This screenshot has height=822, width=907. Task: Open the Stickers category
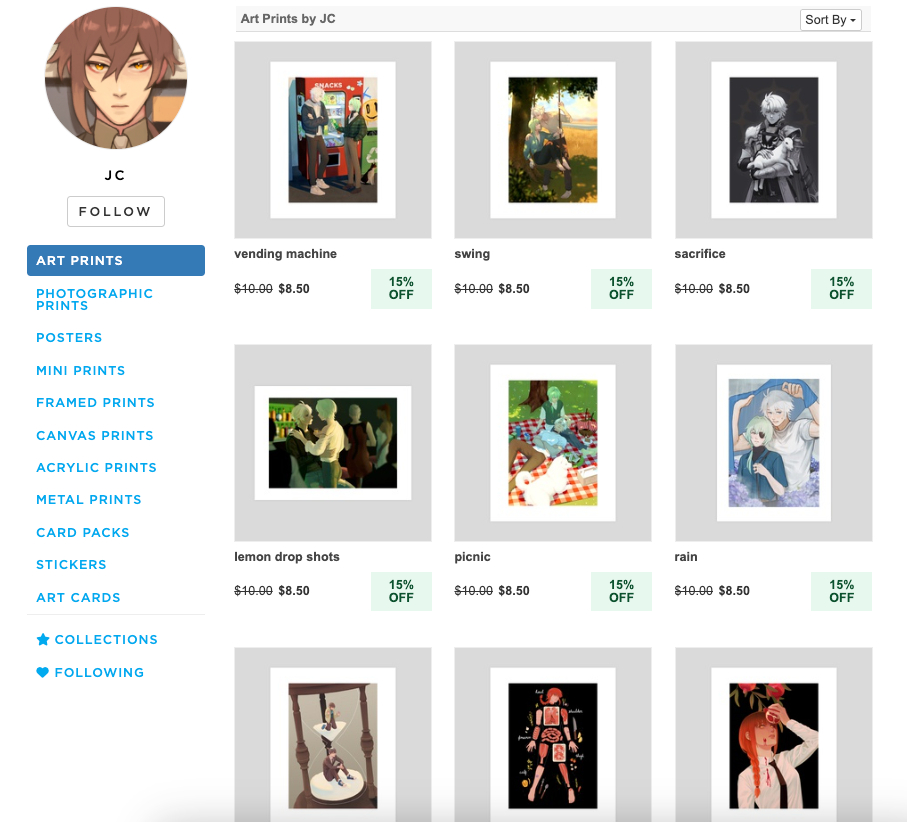[71, 565]
